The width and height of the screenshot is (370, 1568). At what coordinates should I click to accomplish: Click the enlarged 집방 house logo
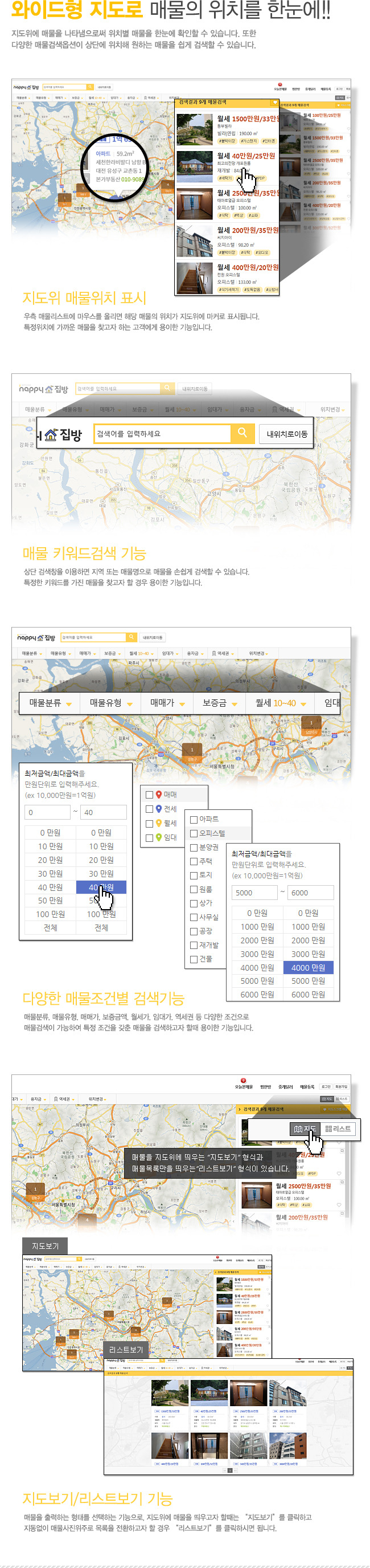(63, 435)
